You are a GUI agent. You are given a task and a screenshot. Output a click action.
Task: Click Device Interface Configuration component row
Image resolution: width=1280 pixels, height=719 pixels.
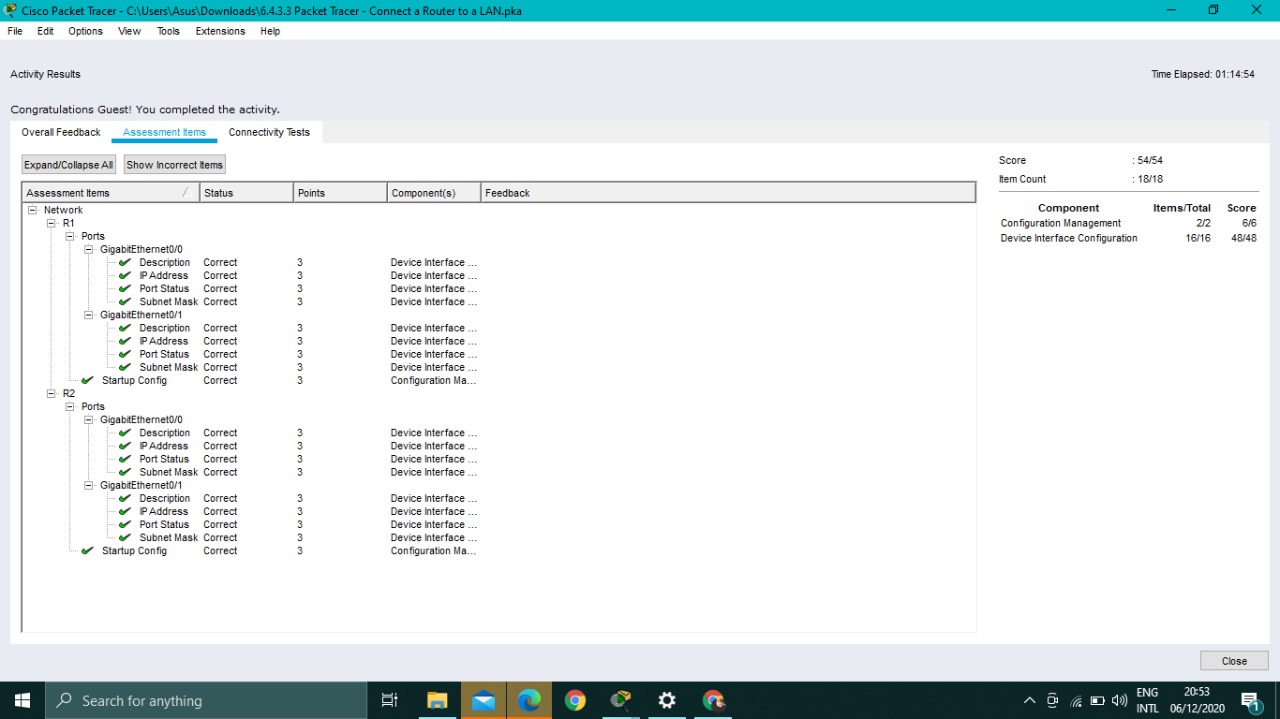click(1129, 238)
